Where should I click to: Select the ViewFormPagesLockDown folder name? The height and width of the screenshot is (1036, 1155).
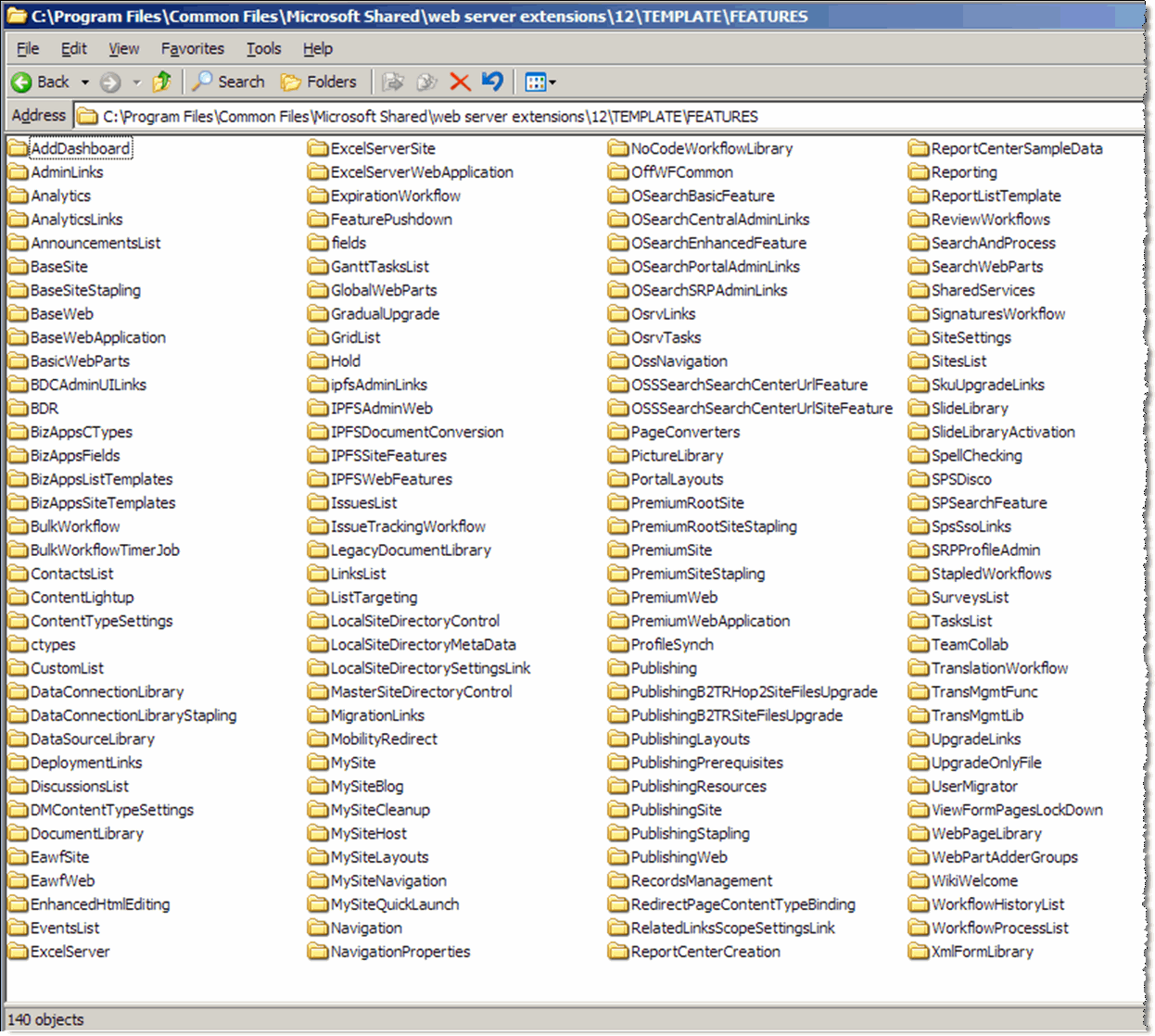(x=1018, y=810)
